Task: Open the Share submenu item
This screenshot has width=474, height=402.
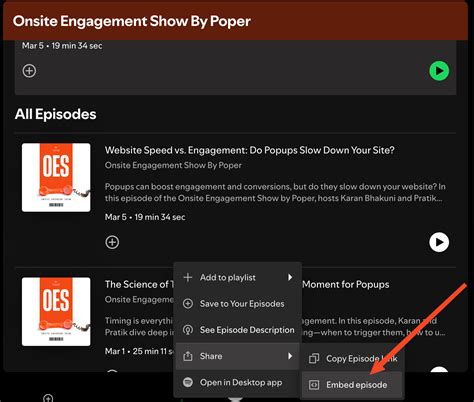Action: [x=238, y=356]
